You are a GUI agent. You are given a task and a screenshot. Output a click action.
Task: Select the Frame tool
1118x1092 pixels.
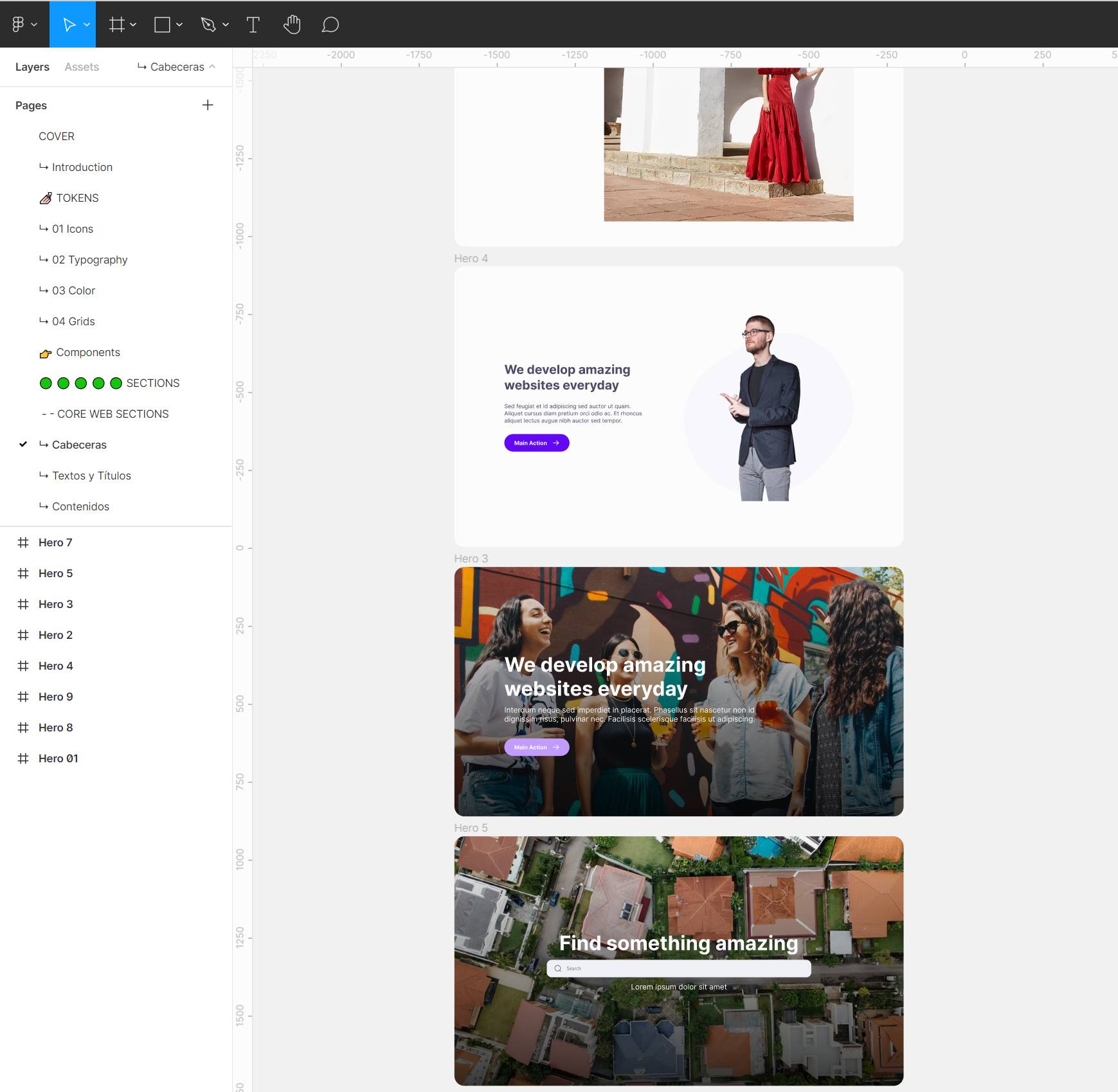(116, 24)
